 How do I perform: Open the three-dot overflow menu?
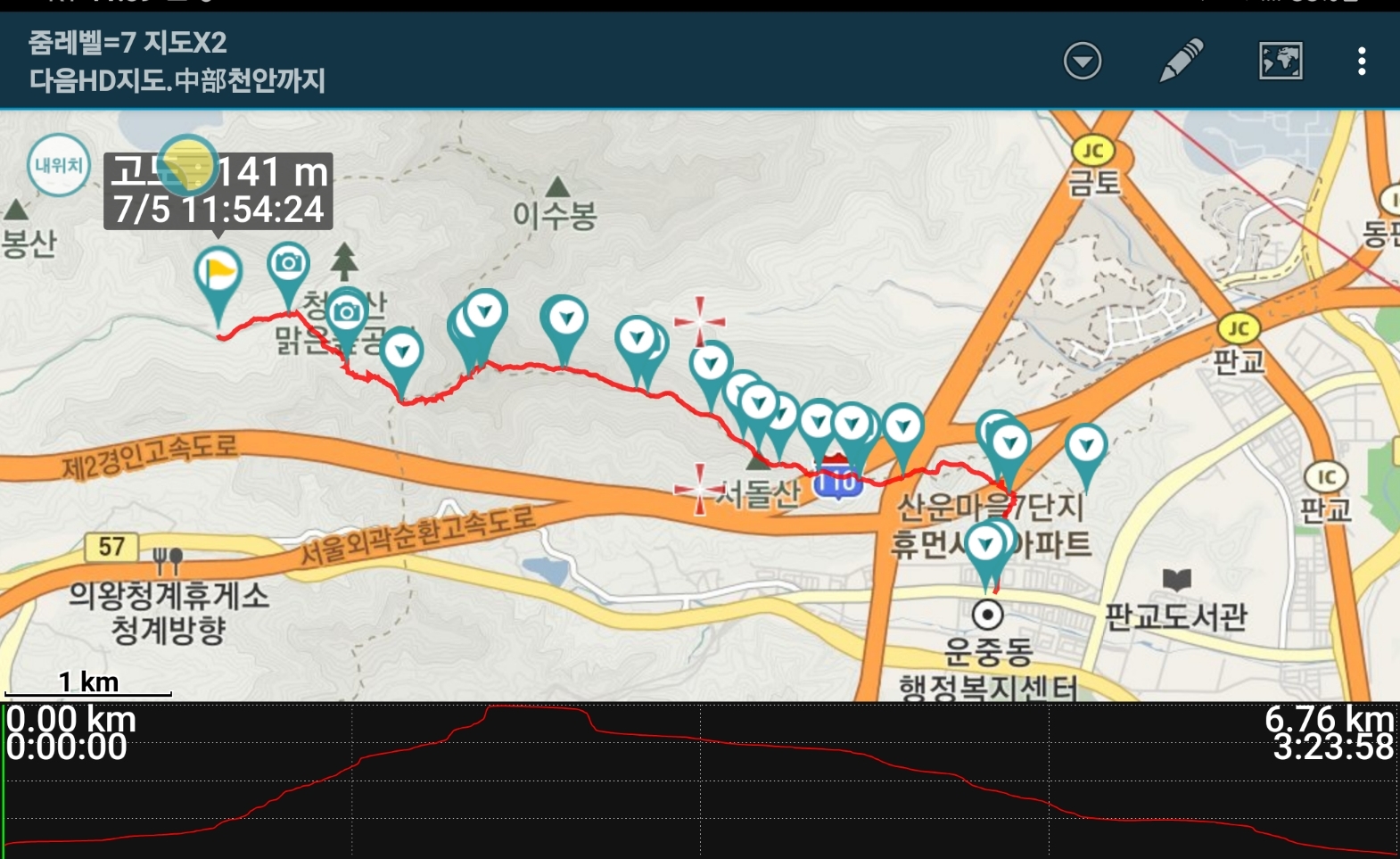tap(1362, 61)
